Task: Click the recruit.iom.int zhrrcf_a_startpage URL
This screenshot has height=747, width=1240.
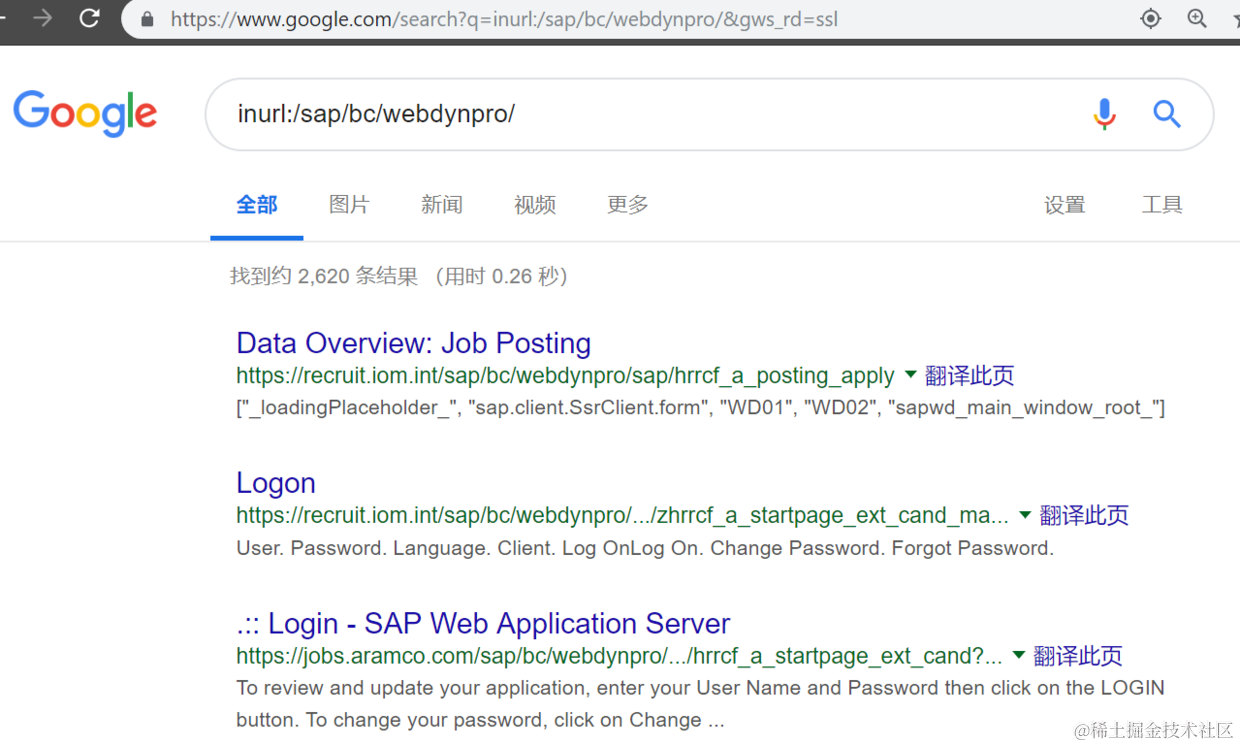Action: [622, 516]
